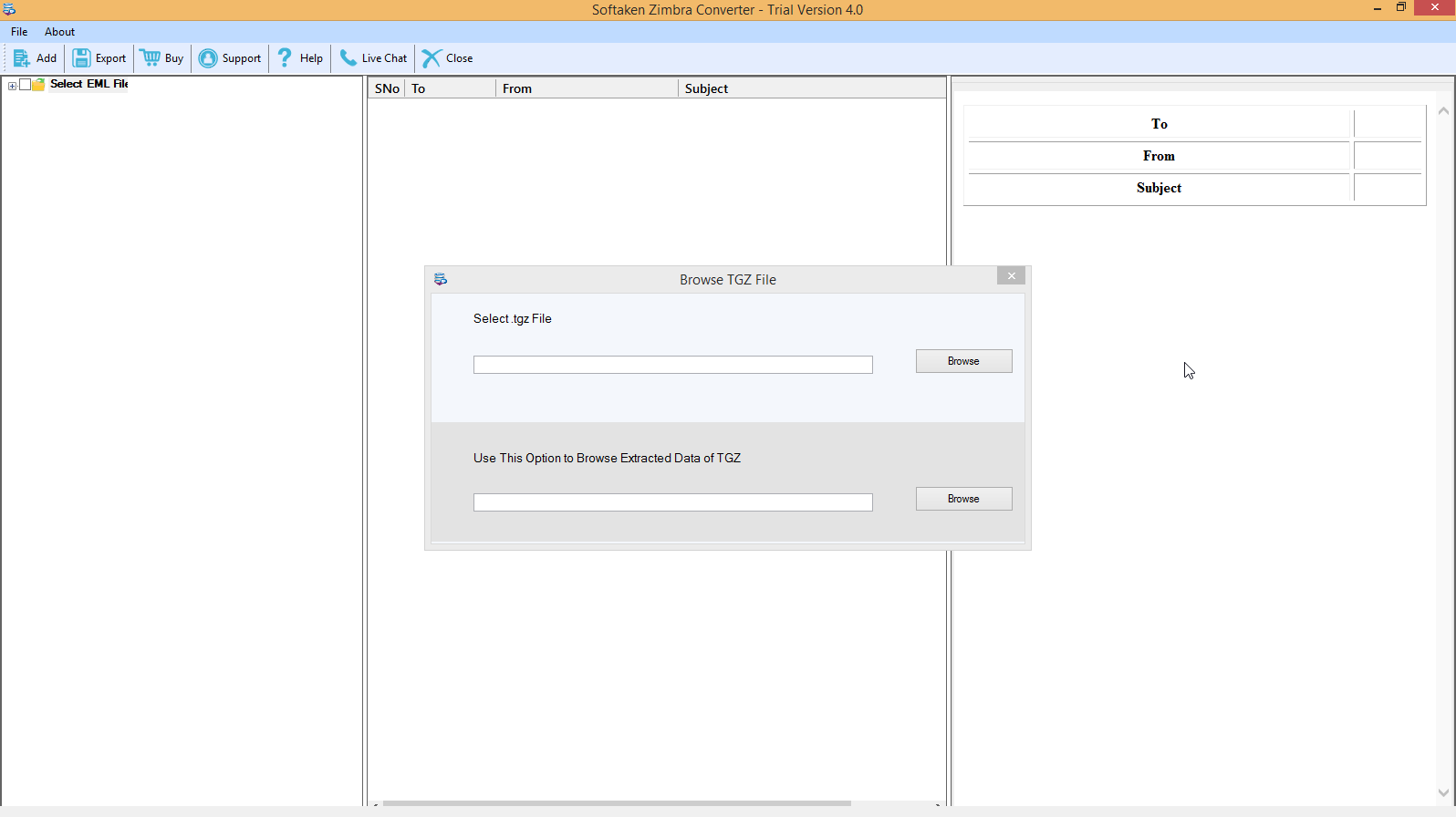Viewport: 1456px width, 817px height.
Task: Focus the Select .tgz File path field
Action: point(672,365)
